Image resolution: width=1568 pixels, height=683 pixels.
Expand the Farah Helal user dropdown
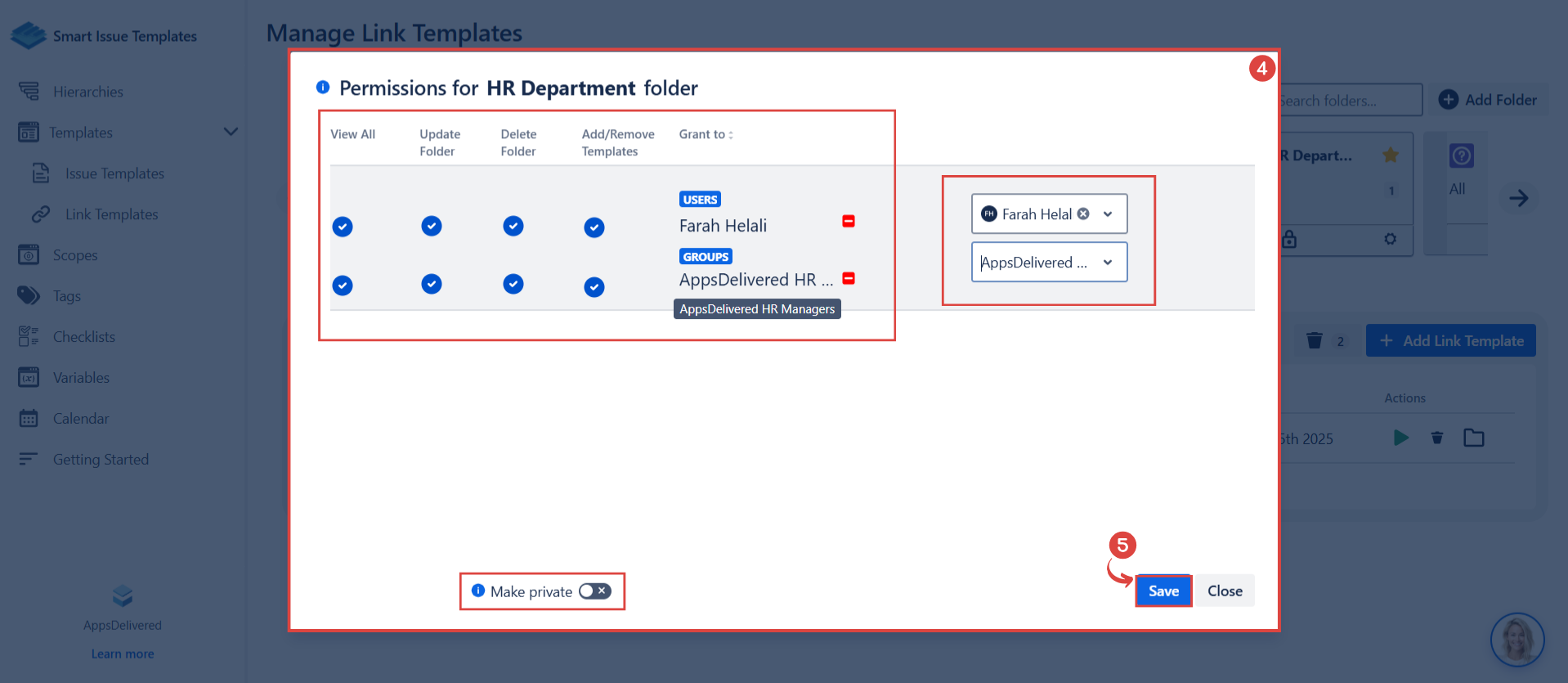point(1108,214)
